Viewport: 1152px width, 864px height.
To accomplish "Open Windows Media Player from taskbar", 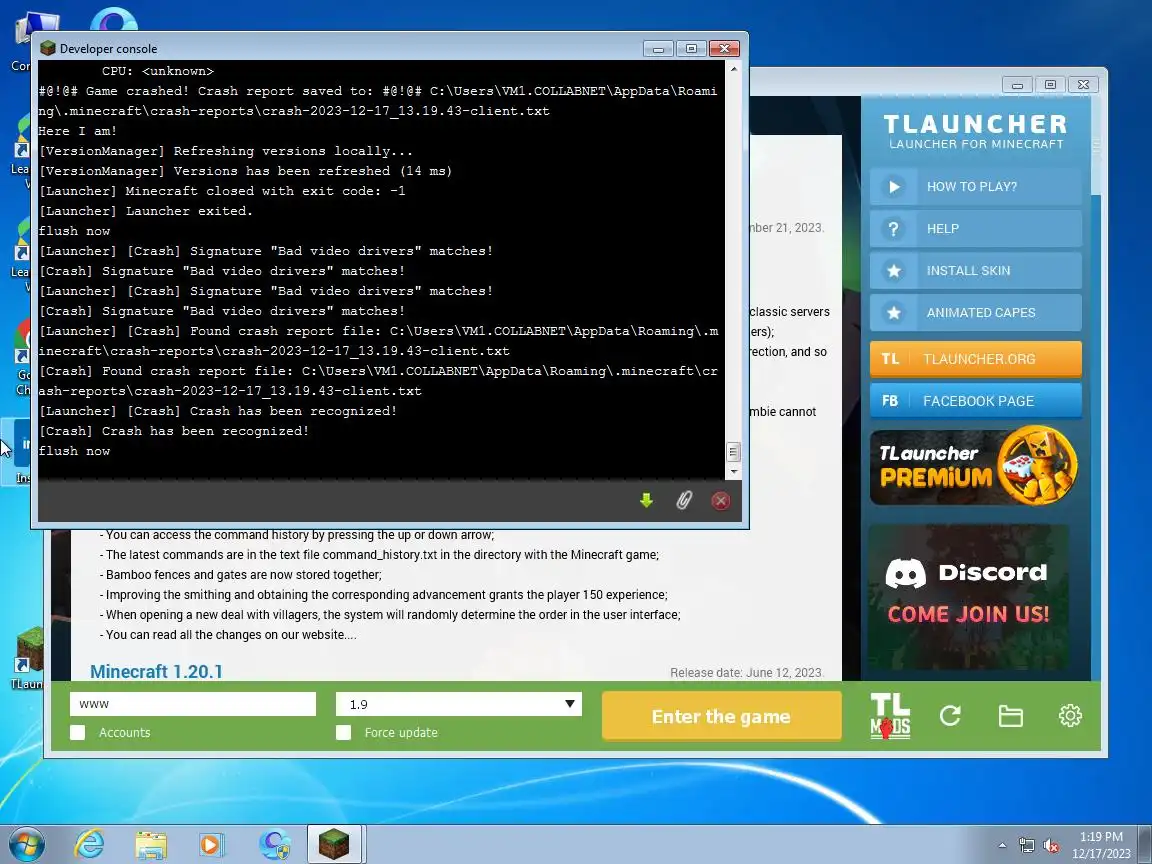I will point(212,845).
